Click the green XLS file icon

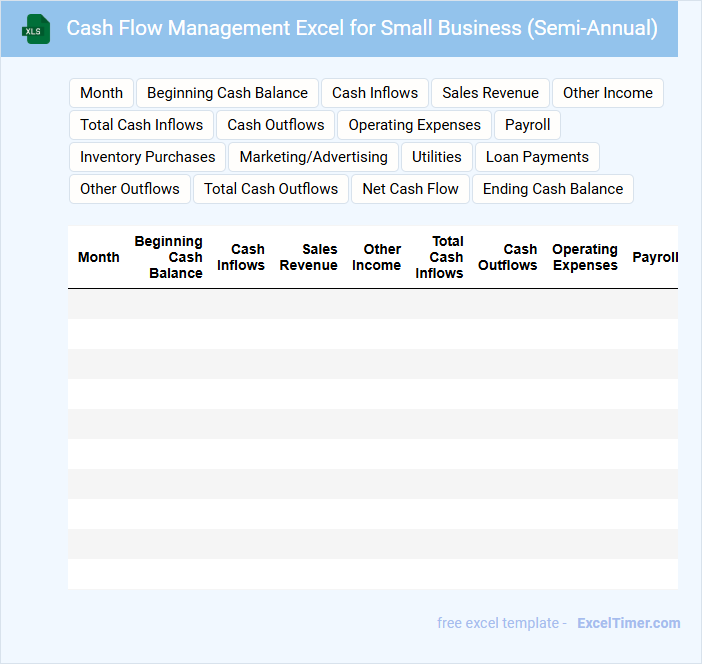36,29
